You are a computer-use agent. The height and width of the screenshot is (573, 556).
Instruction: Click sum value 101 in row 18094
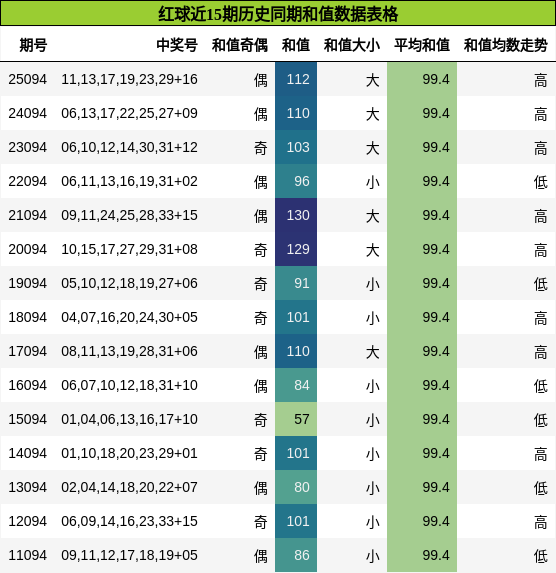(x=296, y=317)
